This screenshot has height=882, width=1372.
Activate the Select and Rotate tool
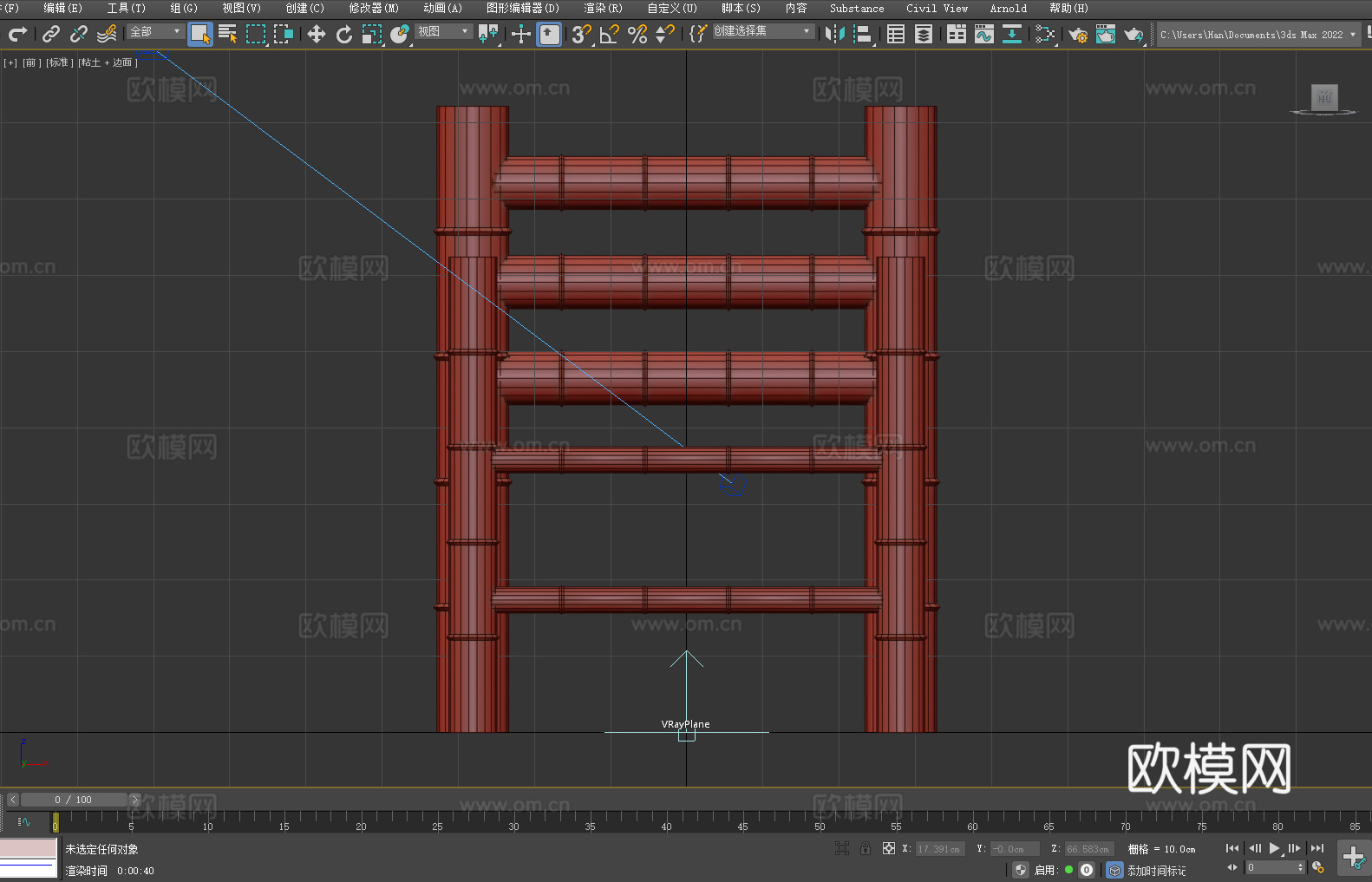344,34
